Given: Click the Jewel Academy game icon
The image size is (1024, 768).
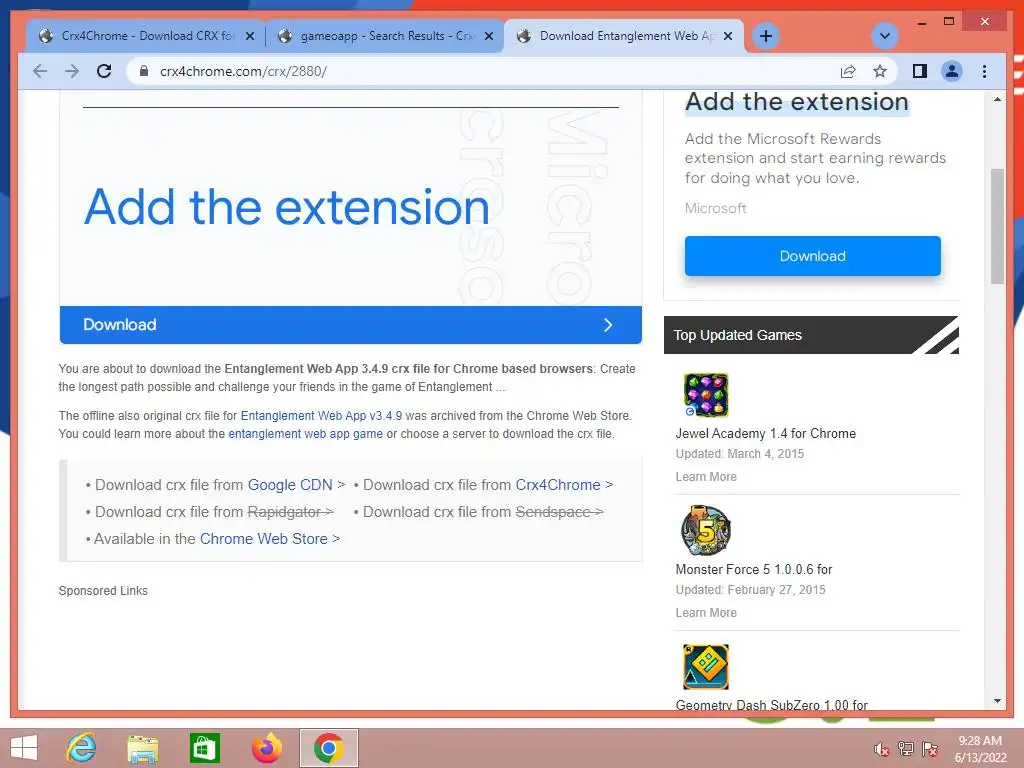Looking at the screenshot, I should [706, 395].
